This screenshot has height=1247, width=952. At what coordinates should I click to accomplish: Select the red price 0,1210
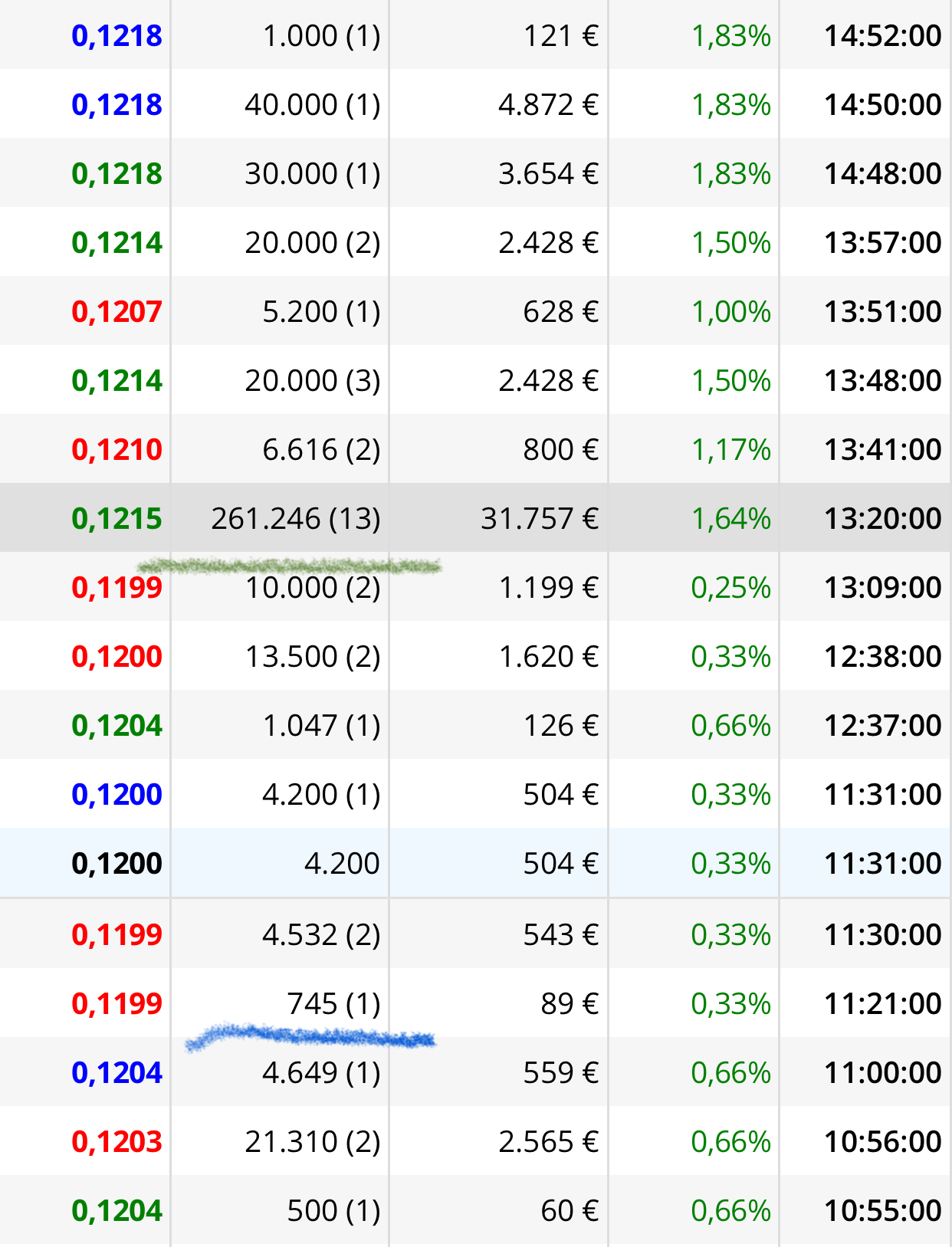point(117,449)
